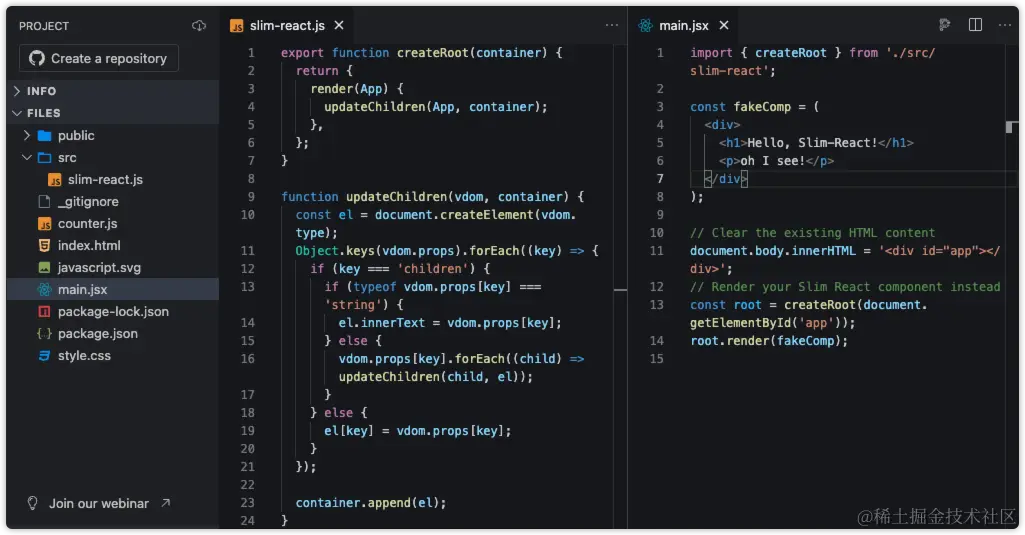Image resolution: width=1025 pixels, height=535 pixels.
Task: Click the scrollbar marker in slim-react.js editor
Action: pos(620,289)
